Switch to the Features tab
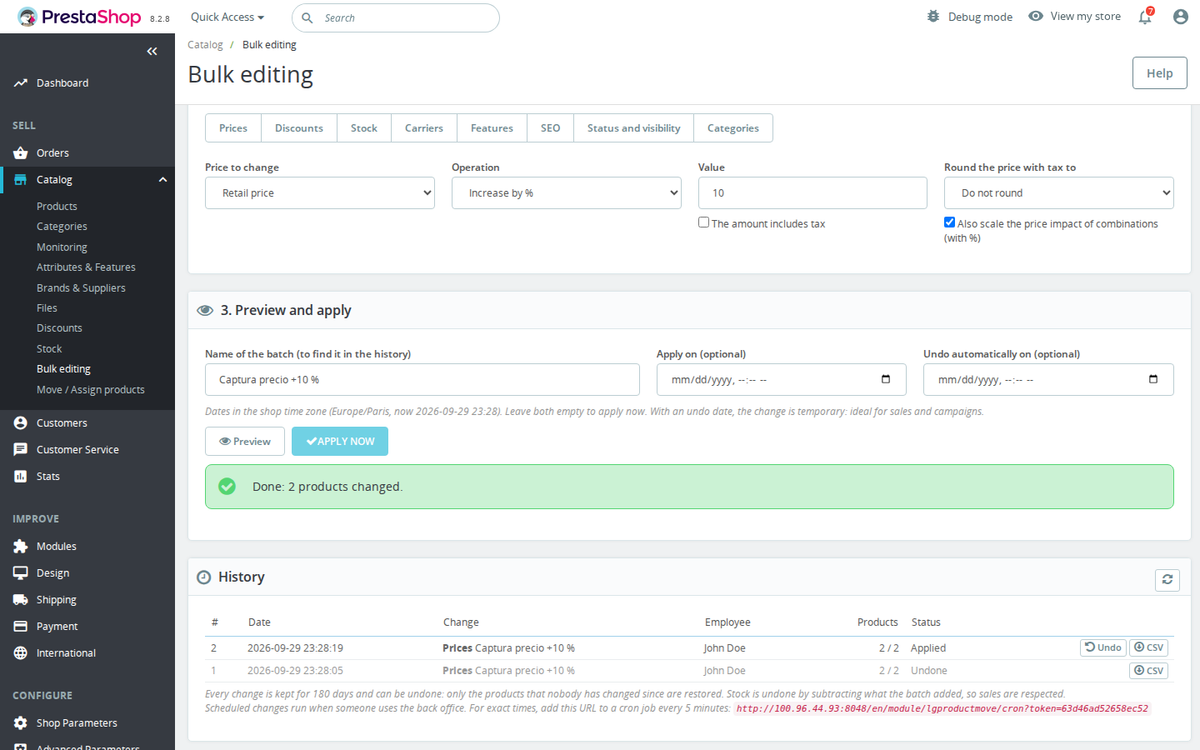Viewport: 1200px width, 750px height. pos(492,128)
